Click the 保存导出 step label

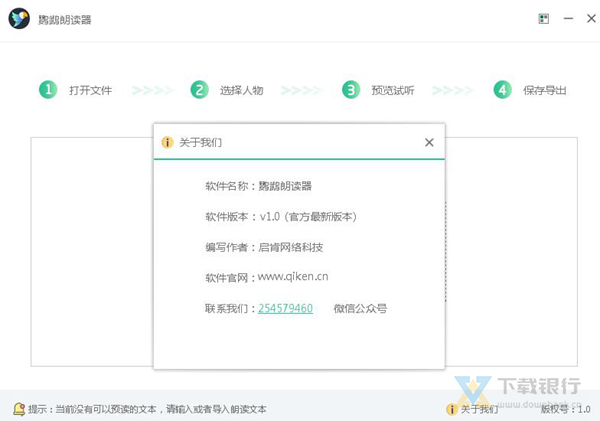click(545, 90)
